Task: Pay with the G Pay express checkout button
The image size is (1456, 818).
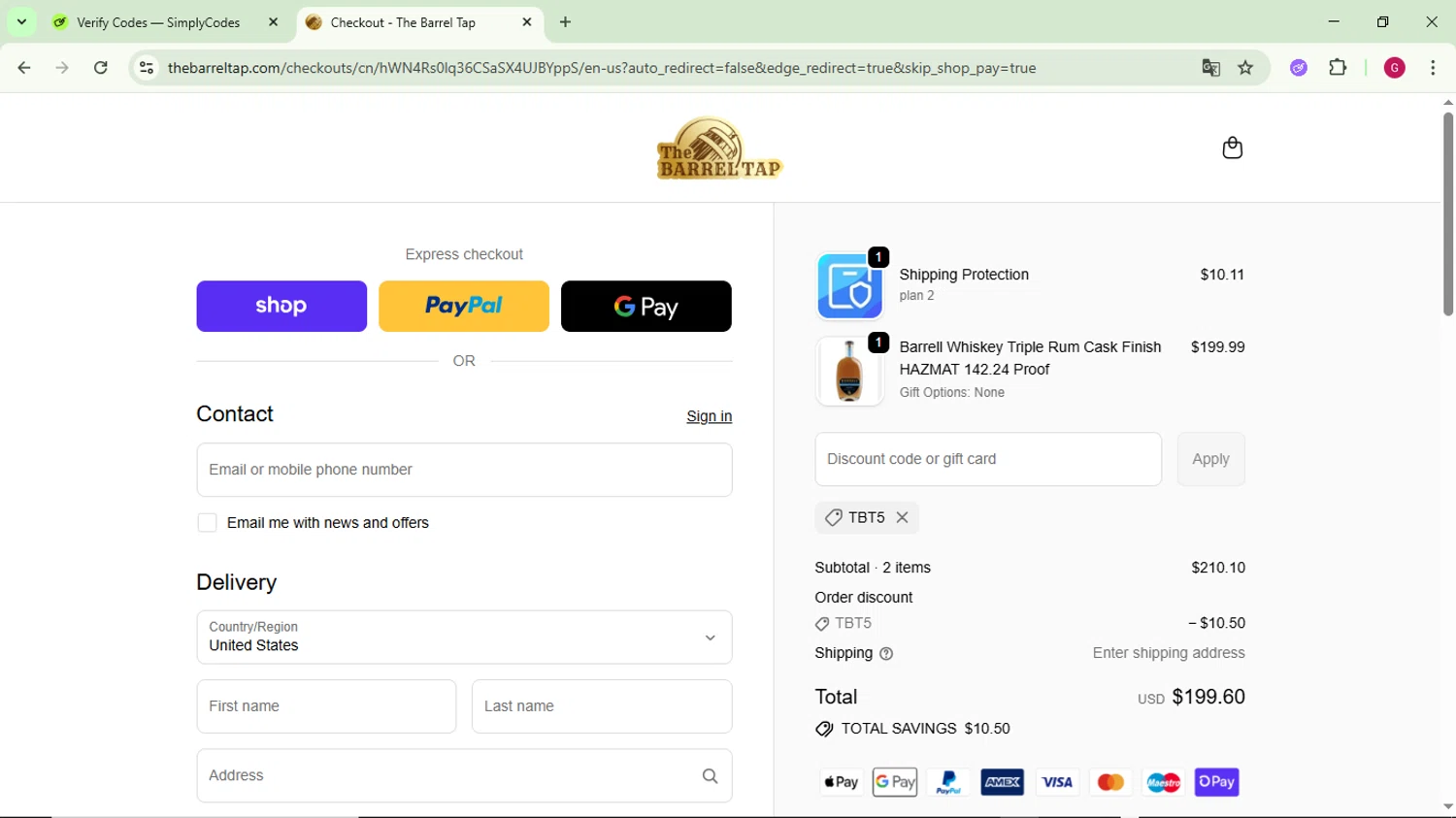Action: 646,307
